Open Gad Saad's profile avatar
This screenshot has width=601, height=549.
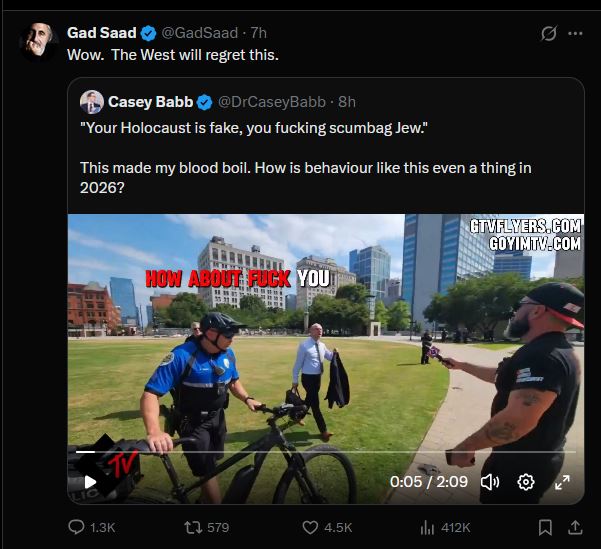click(38, 41)
